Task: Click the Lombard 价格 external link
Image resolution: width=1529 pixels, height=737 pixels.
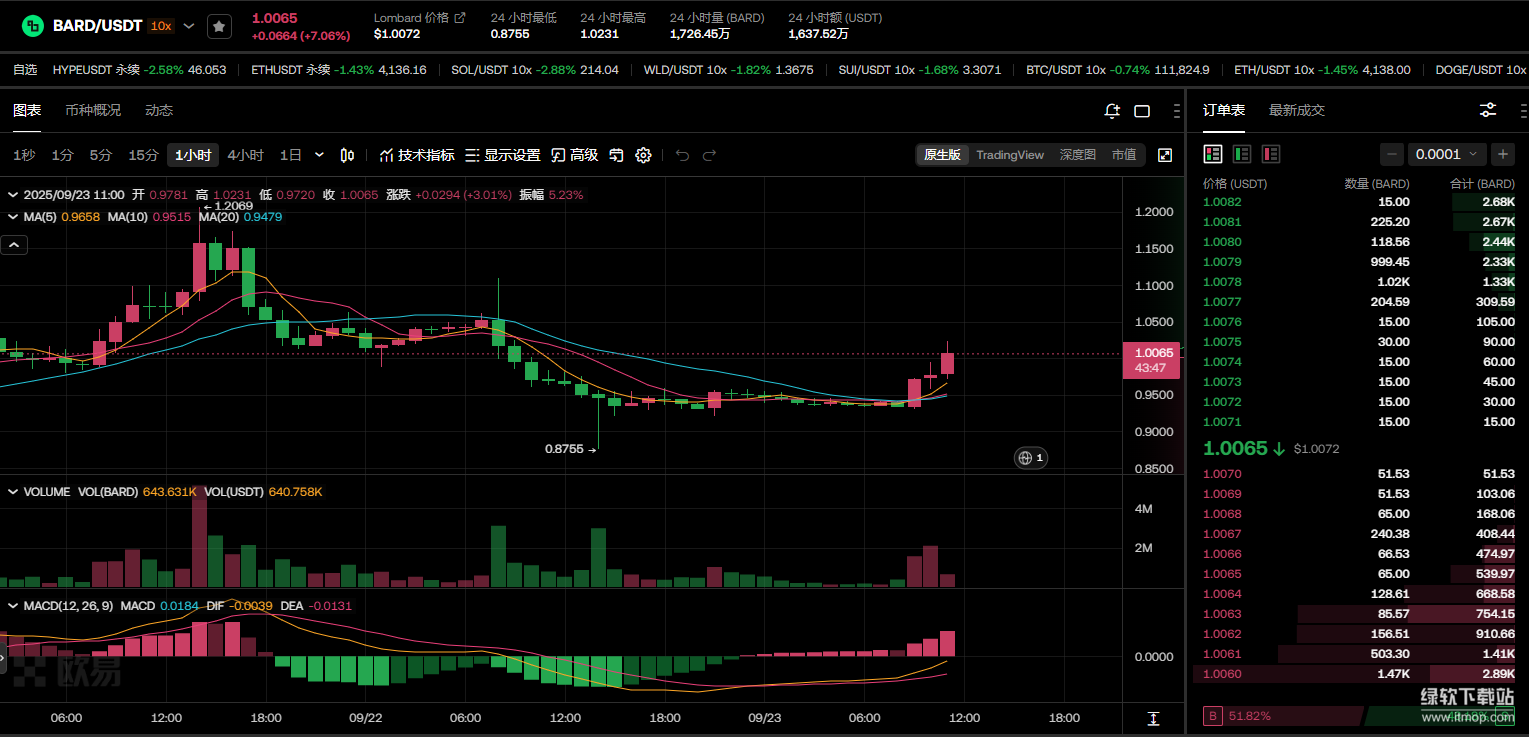Action: (459, 18)
